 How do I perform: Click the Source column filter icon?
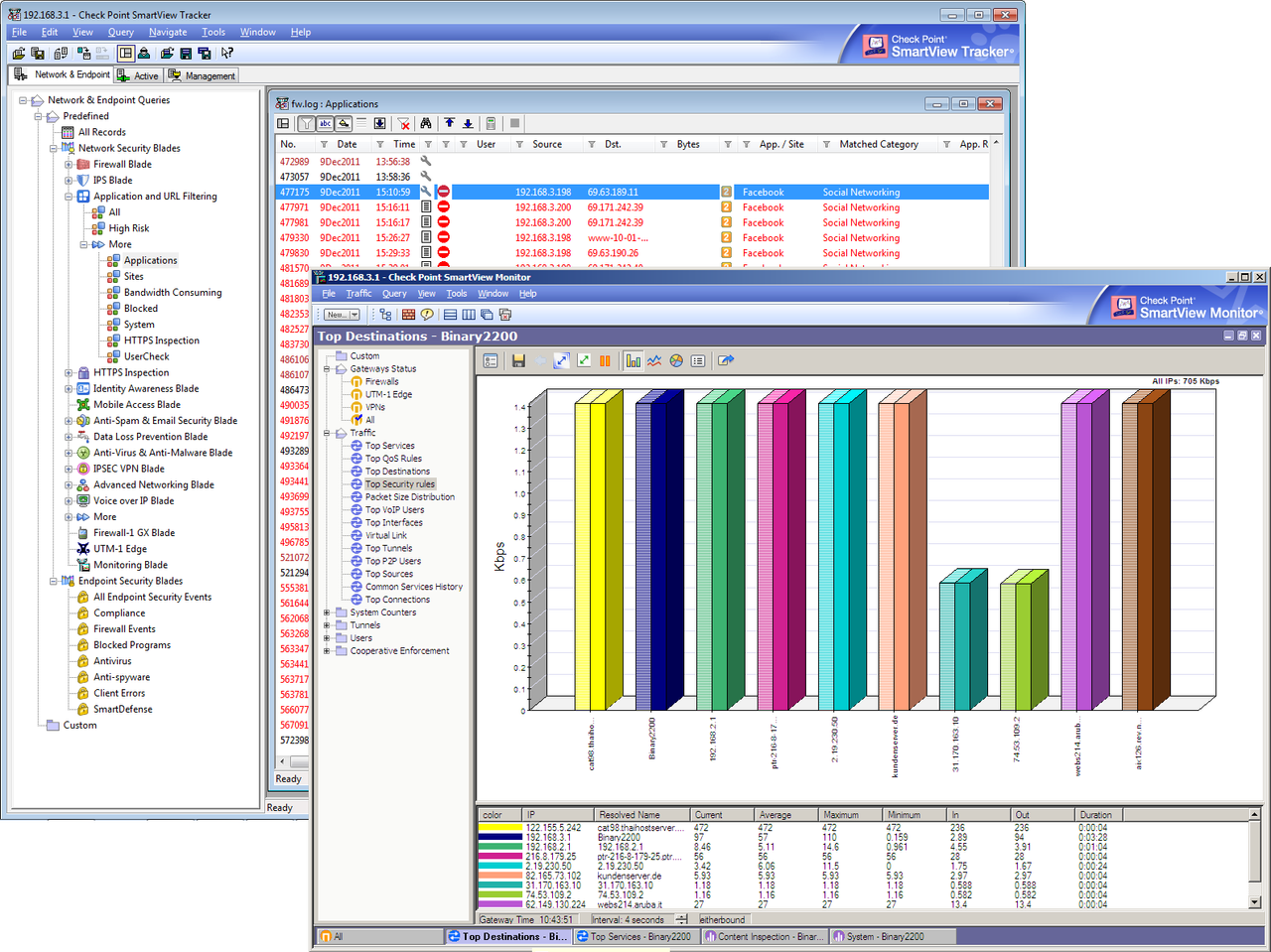(x=519, y=145)
